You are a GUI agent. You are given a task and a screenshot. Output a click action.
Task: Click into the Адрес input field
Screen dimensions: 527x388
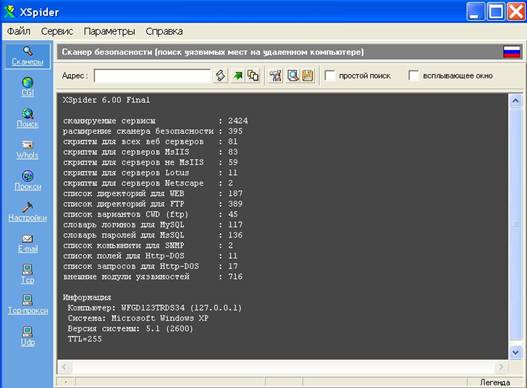pyautogui.click(x=152, y=76)
